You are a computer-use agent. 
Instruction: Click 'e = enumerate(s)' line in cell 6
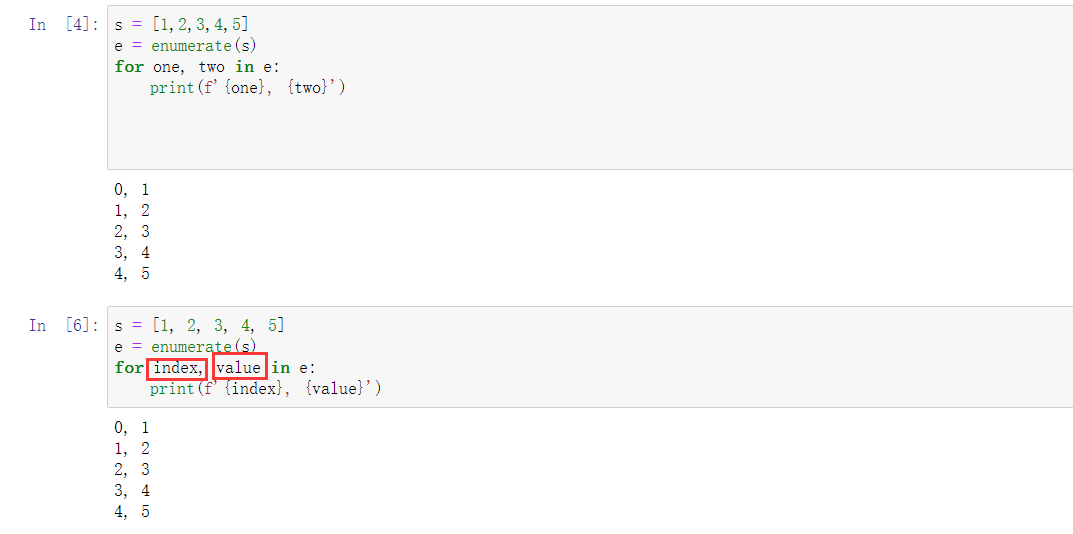coord(186,347)
